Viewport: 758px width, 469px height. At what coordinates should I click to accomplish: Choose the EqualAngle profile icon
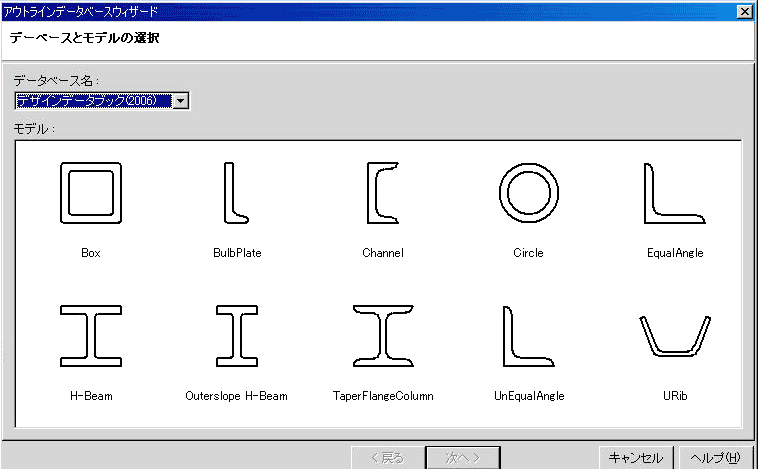point(674,192)
